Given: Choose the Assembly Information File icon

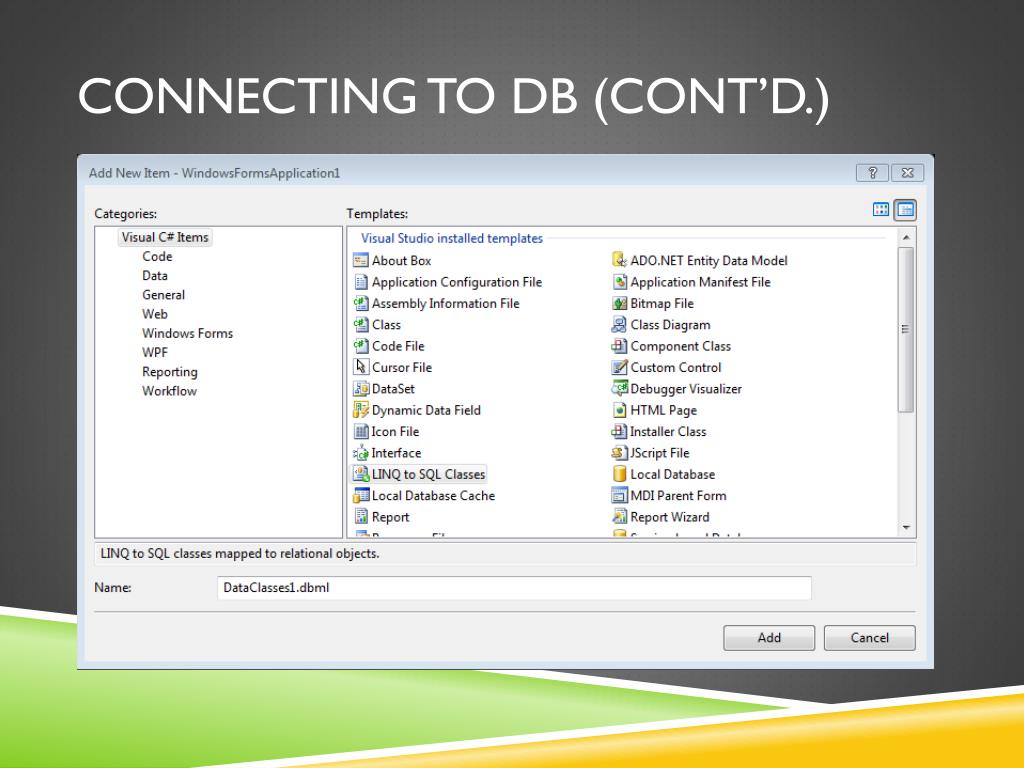Looking at the screenshot, I should click(360, 304).
